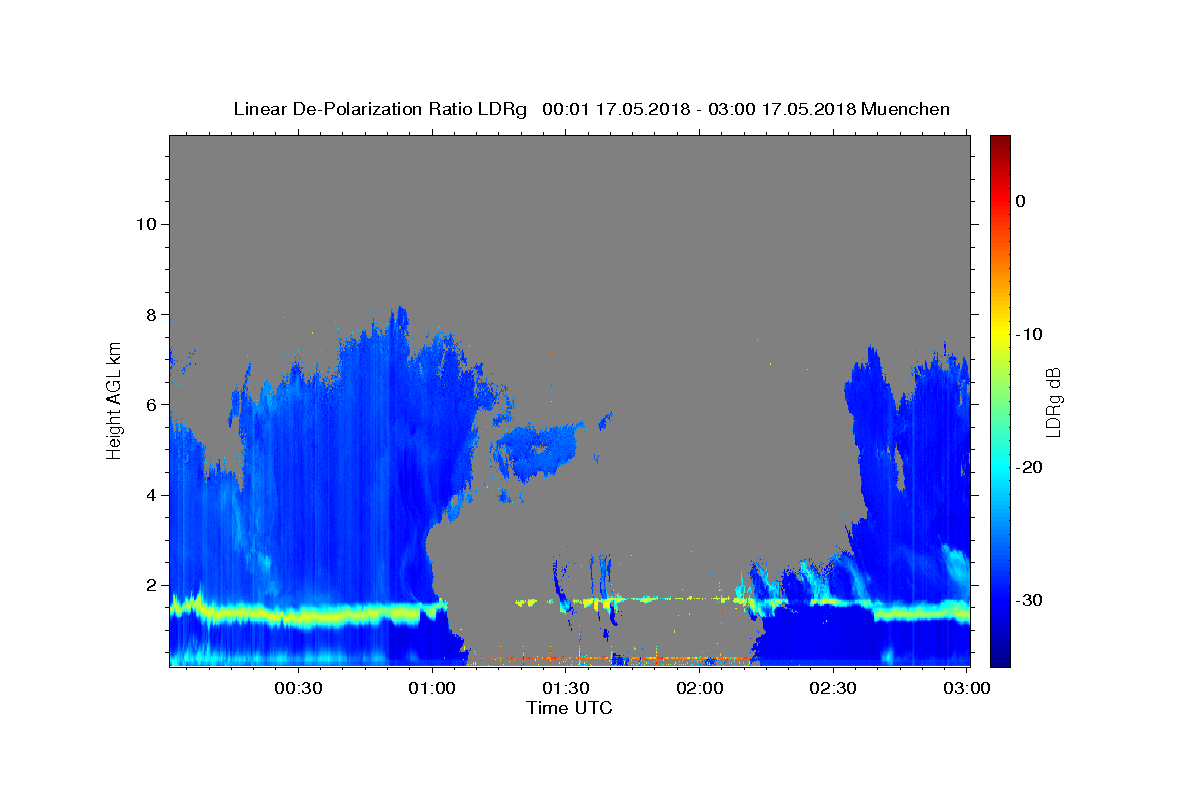Click the 'LDRg dB' colorbar label
Image resolution: width=1200 pixels, height=800 pixels.
click(1053, 402)
